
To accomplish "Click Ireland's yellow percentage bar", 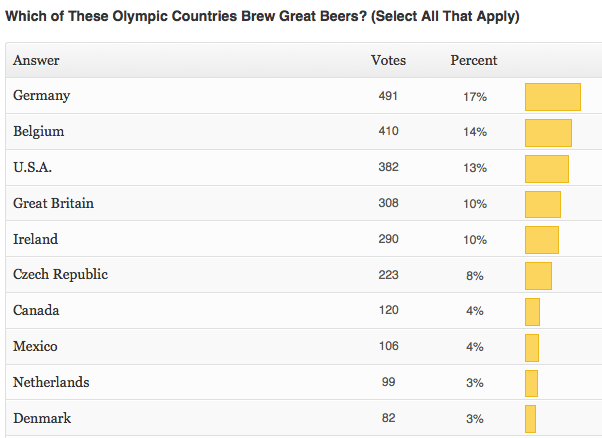I will (541, 240).
